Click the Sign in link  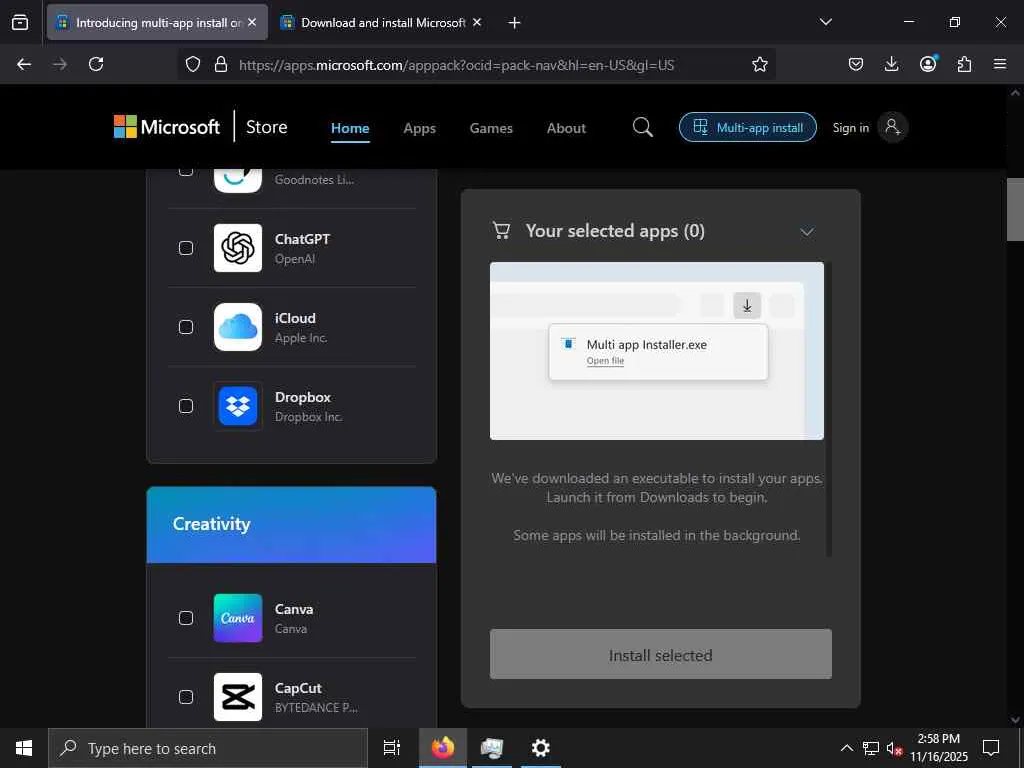click(x=850, y=128)
